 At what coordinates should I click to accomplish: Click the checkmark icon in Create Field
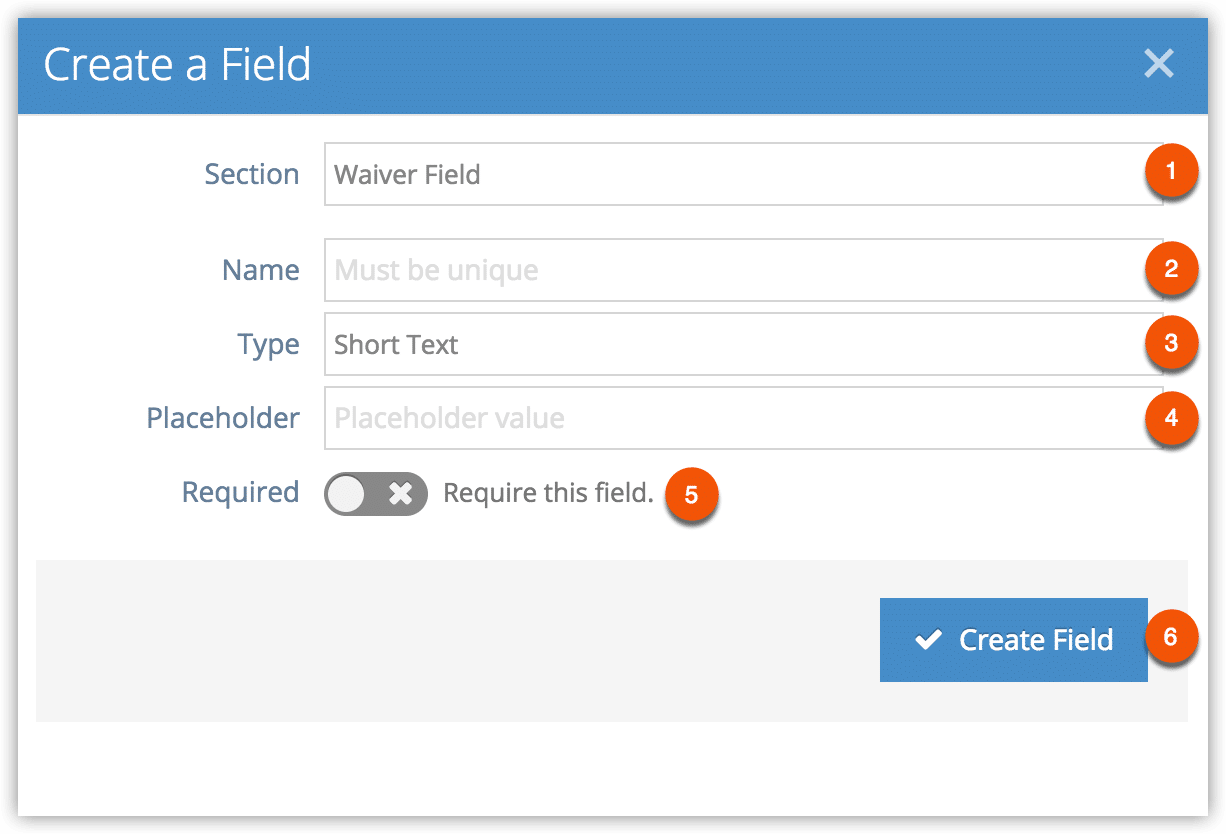[x=929, y=639]
